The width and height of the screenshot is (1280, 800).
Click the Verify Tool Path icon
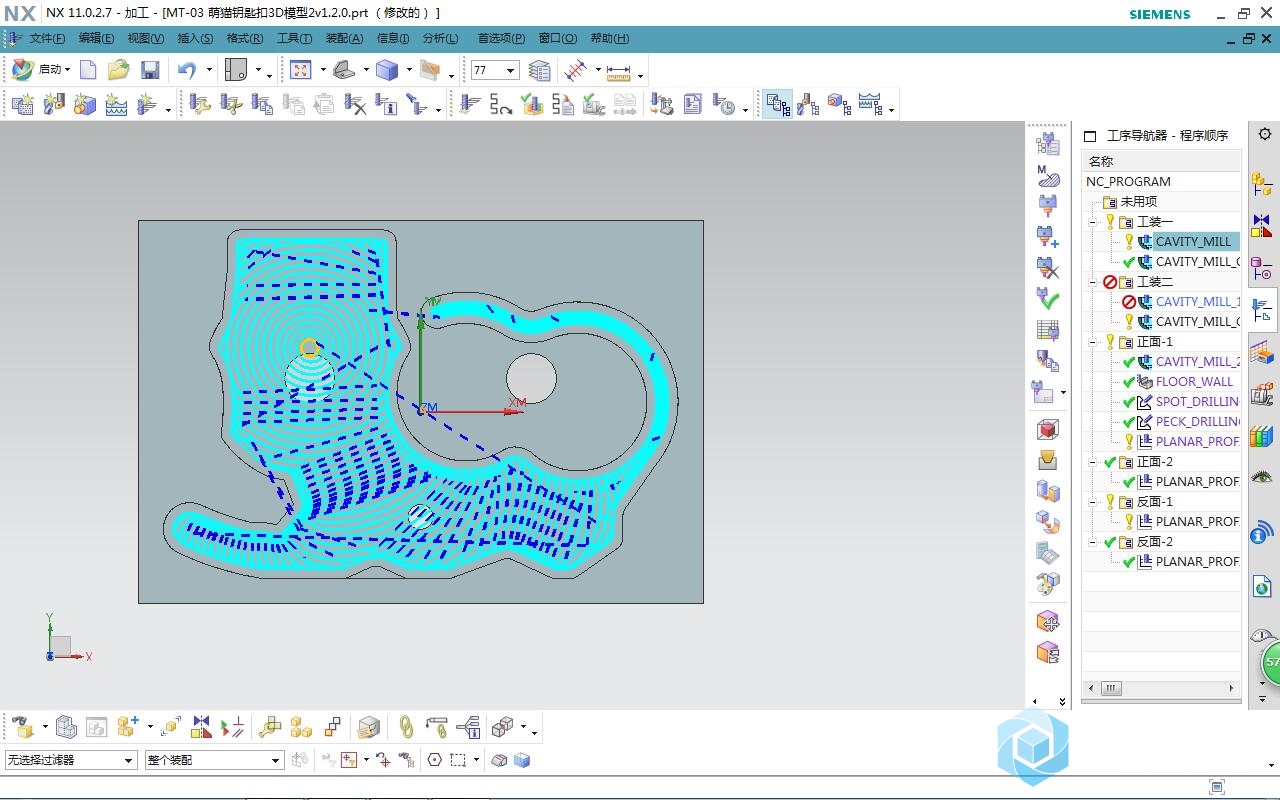532,104
